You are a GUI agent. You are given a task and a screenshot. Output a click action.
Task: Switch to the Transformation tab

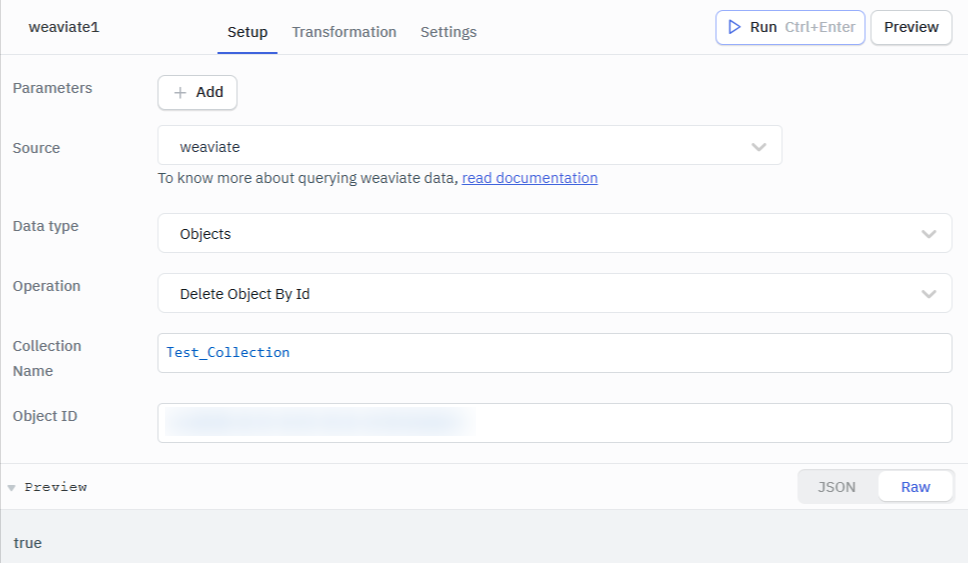(344, 32)
